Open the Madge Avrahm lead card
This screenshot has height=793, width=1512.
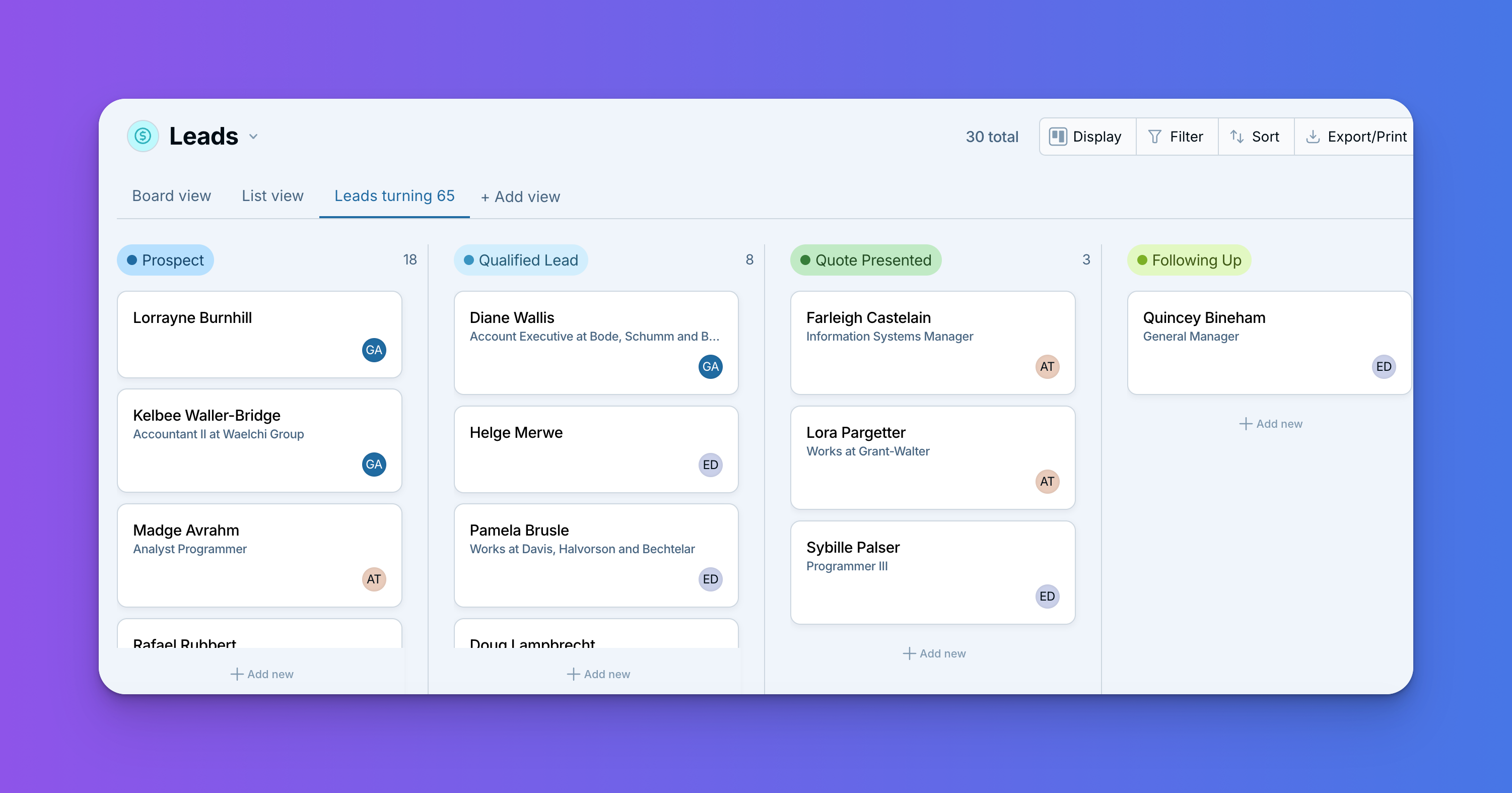[259, 555]
